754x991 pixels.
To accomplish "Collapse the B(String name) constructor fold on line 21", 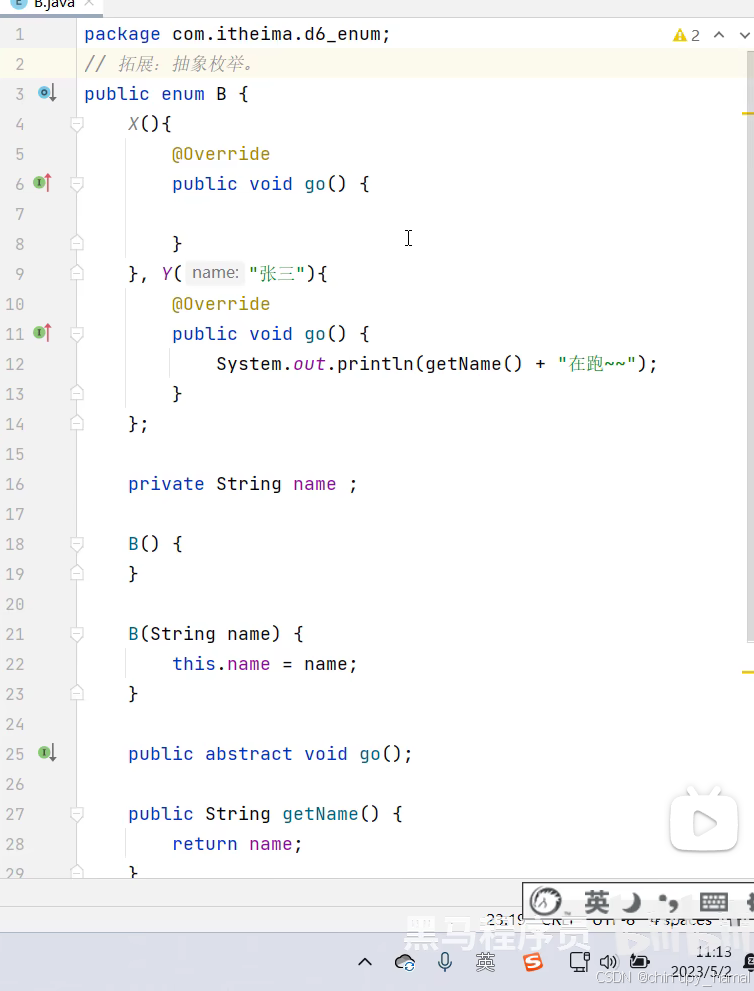I will [76, 633].
